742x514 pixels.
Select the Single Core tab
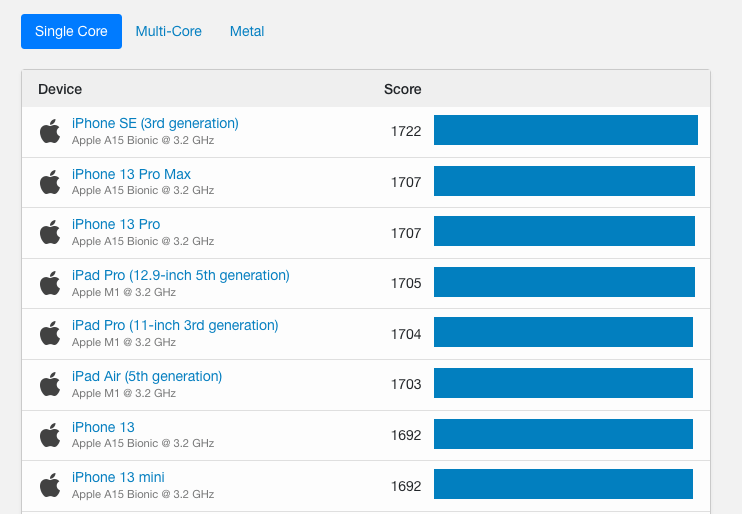[71, 31]
